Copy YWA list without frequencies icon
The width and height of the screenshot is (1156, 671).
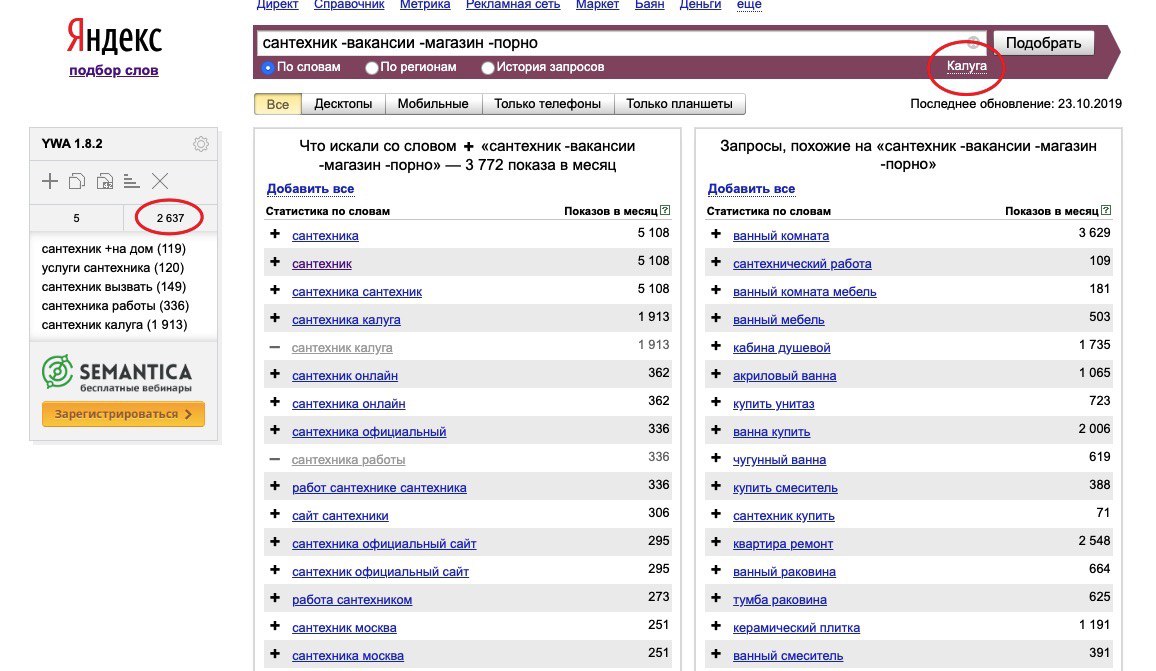click(77, 181)
